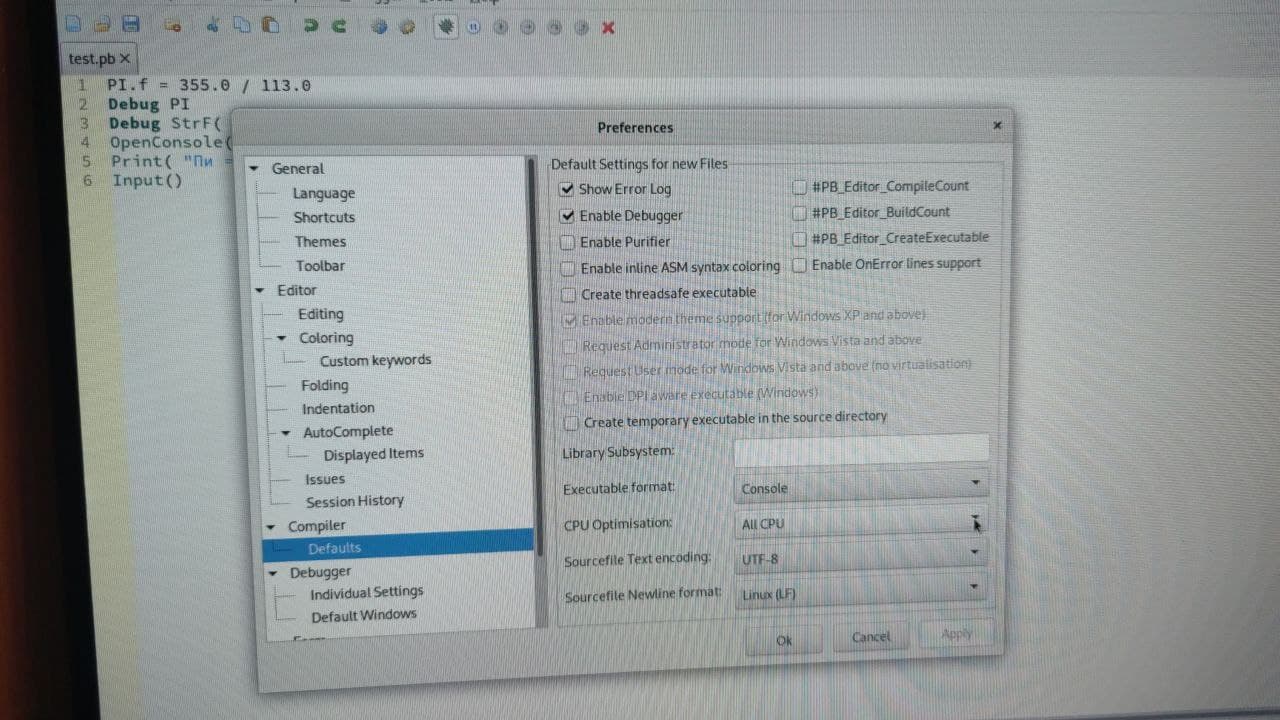Close the Preferences dialog with its X

[997, 125]
